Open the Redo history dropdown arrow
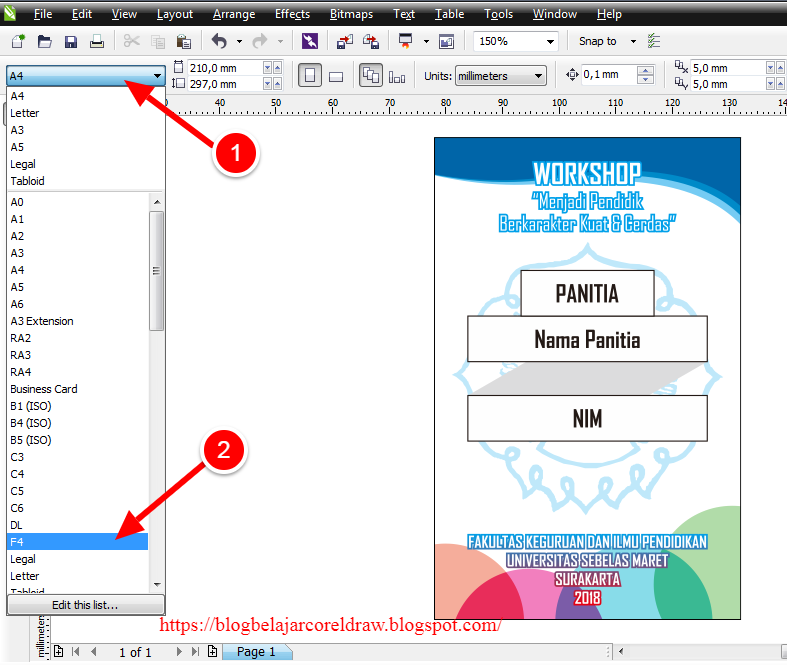 click(x=281, y=42)
